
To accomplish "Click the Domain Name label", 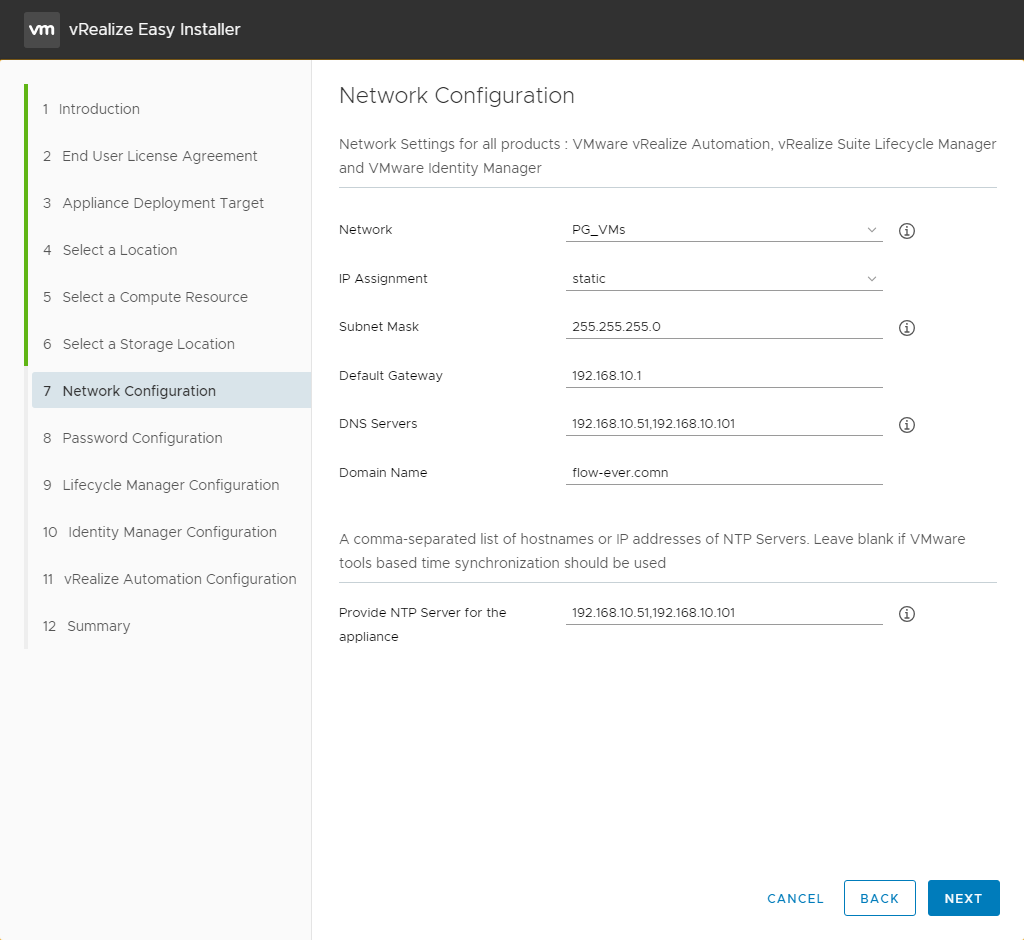I will tap(383, 473).
